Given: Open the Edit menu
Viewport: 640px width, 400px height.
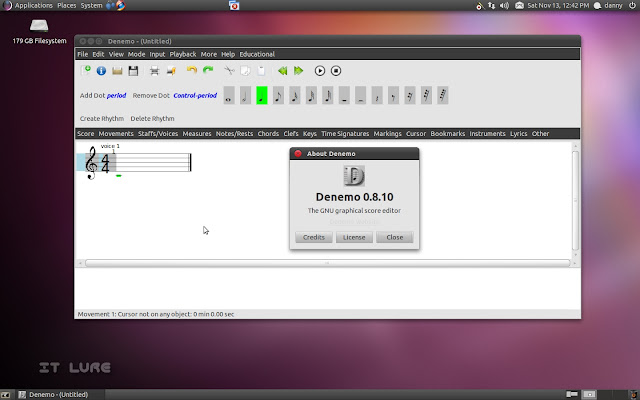Looking at the screenshot, I should (98, 54).
